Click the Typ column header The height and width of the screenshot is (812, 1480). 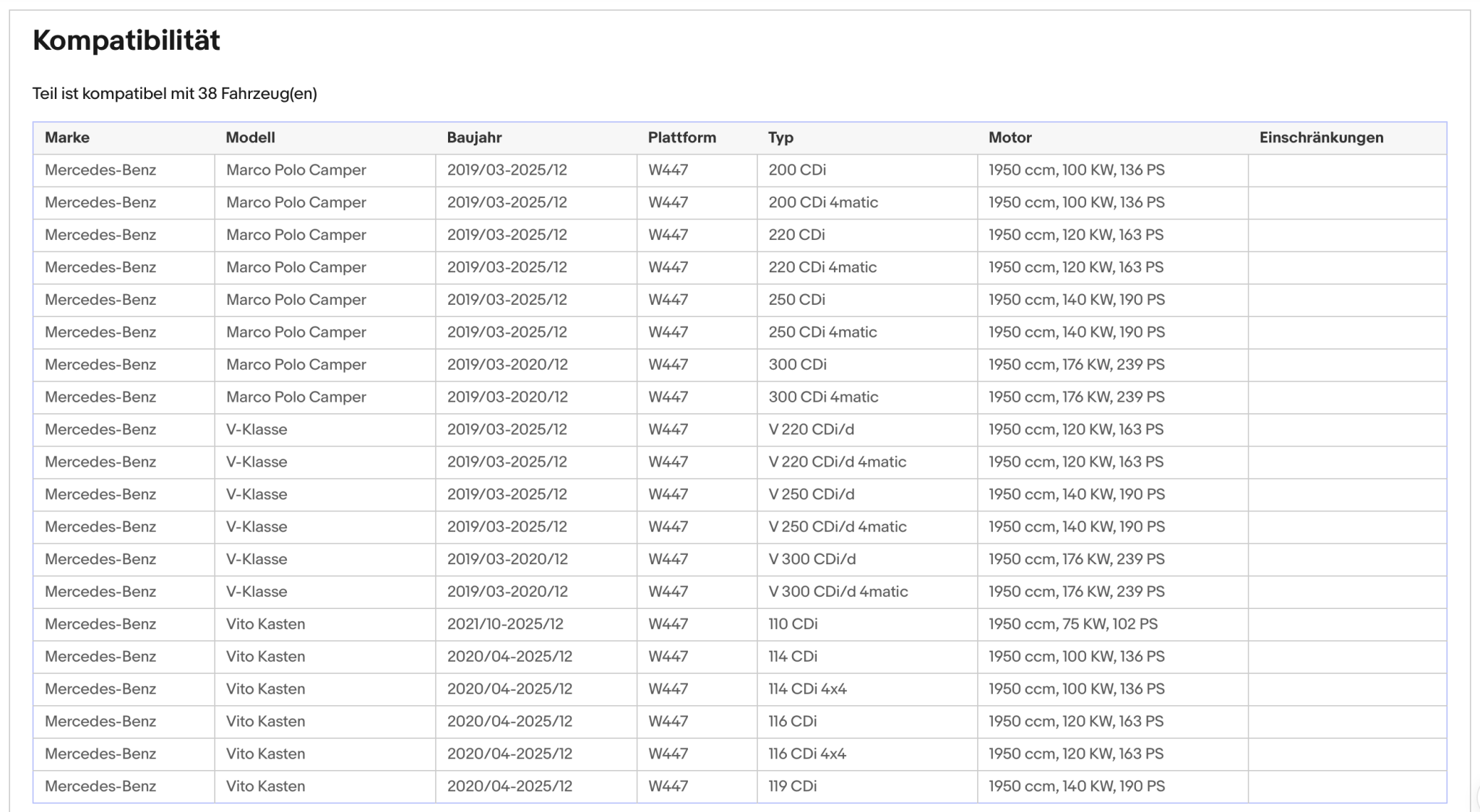[x=780, y=137]
